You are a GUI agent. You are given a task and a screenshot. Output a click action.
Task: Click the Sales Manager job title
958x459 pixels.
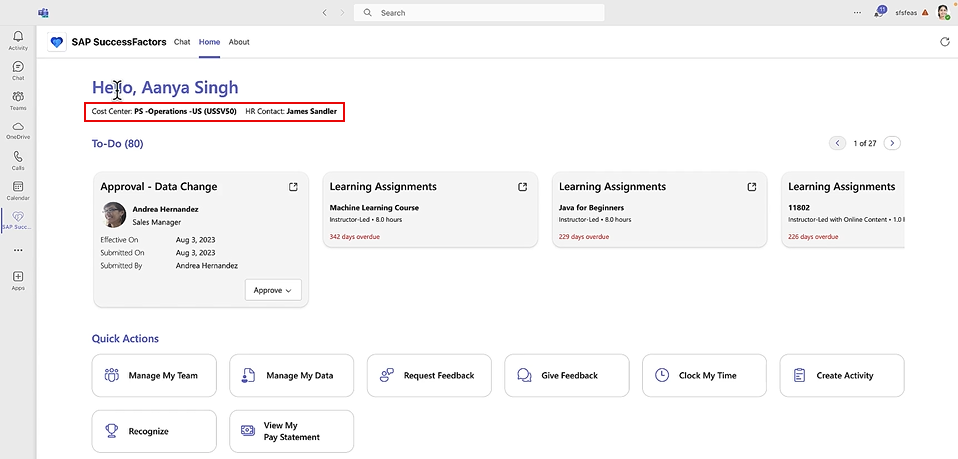pos(156,222)
